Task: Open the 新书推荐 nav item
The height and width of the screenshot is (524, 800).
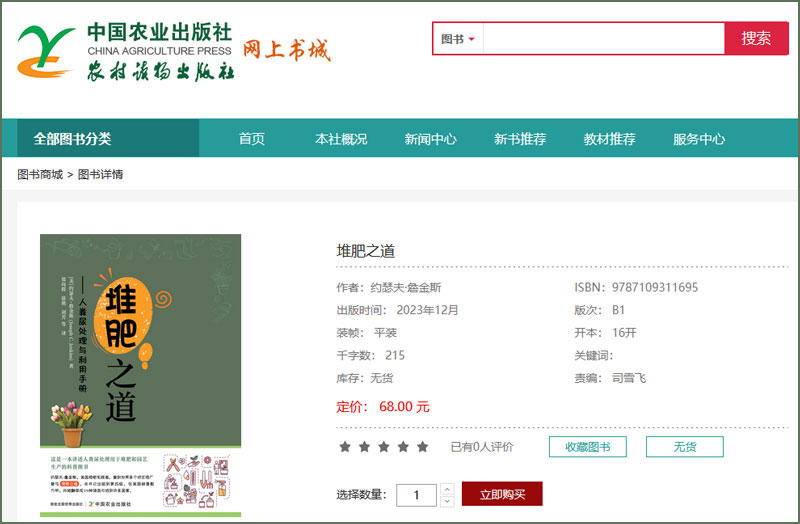Action: click(519, 139)
